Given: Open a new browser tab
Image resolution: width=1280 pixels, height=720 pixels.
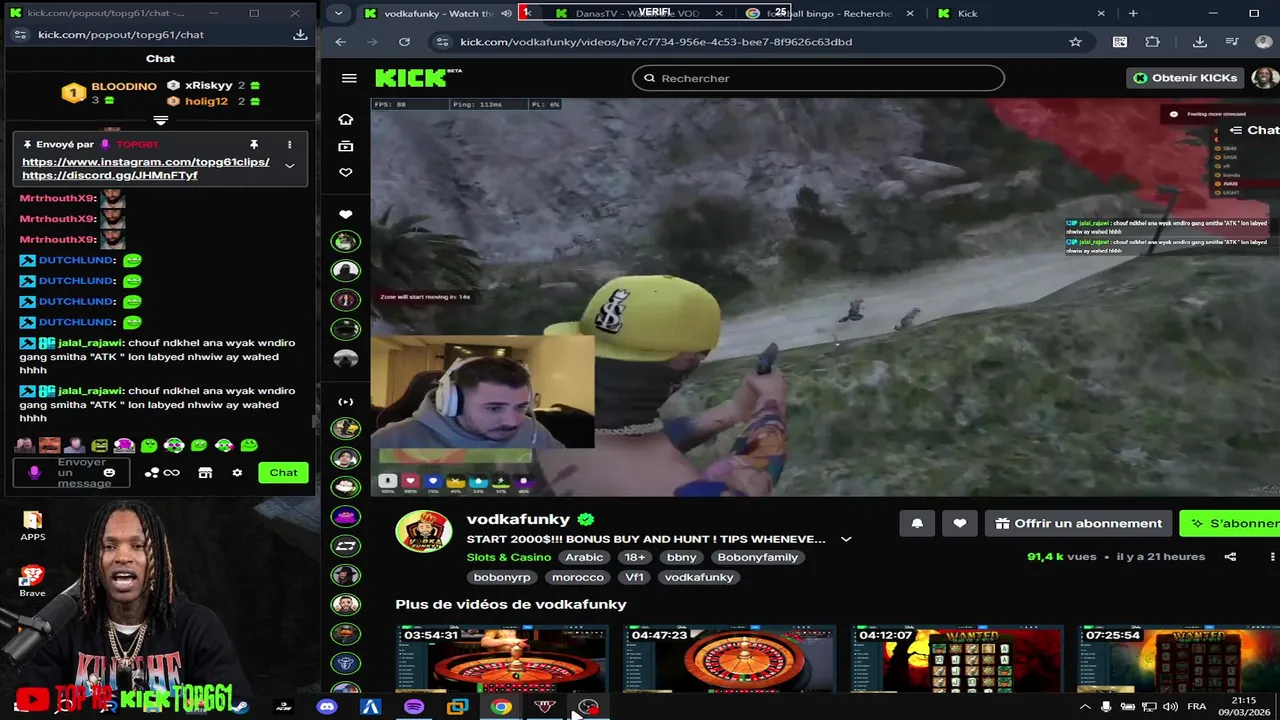Looking at the screenshot, I should click(1133, 13).
